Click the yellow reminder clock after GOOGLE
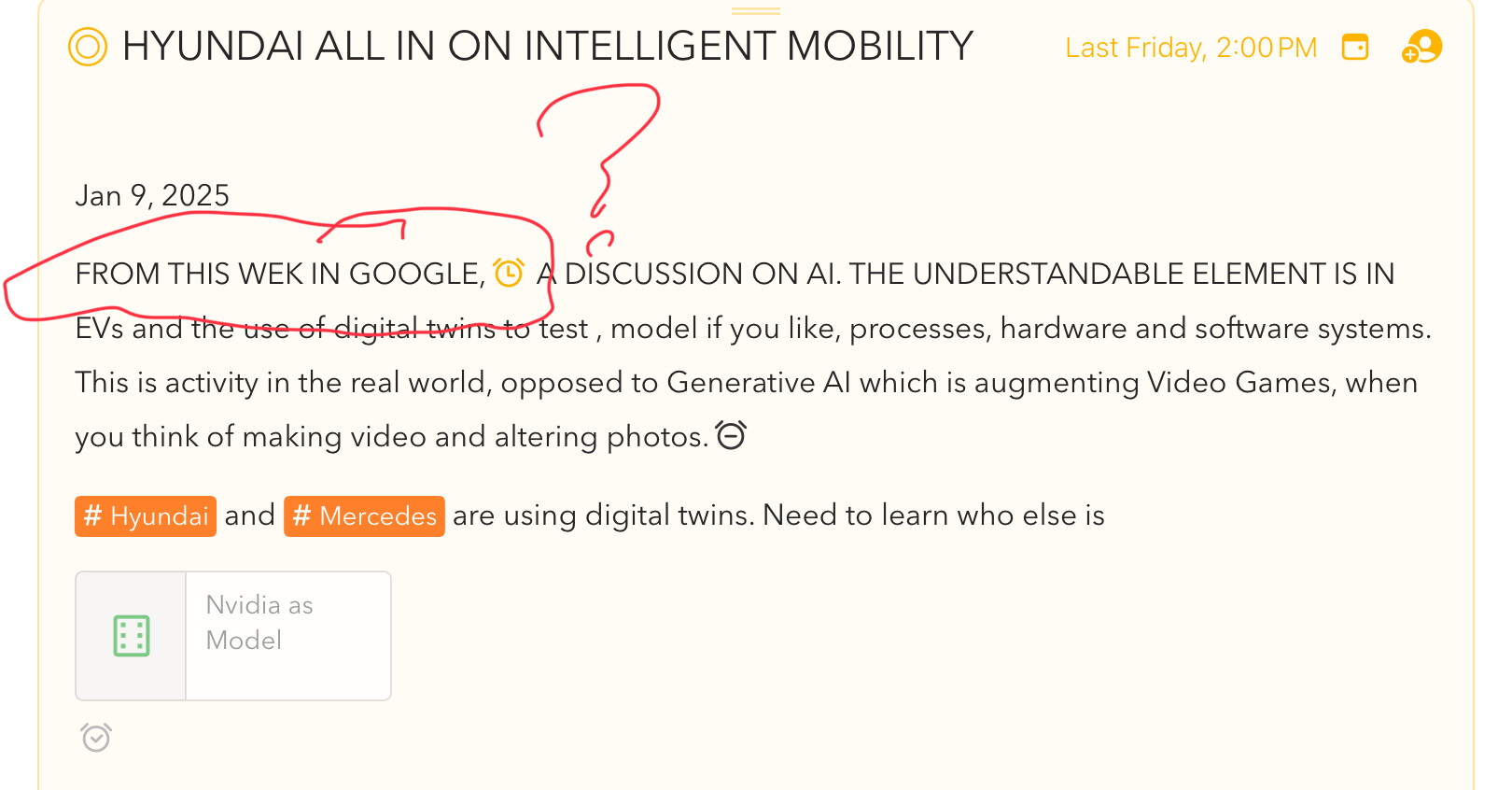Screen dimensions: 1512x790 point(509,274)
